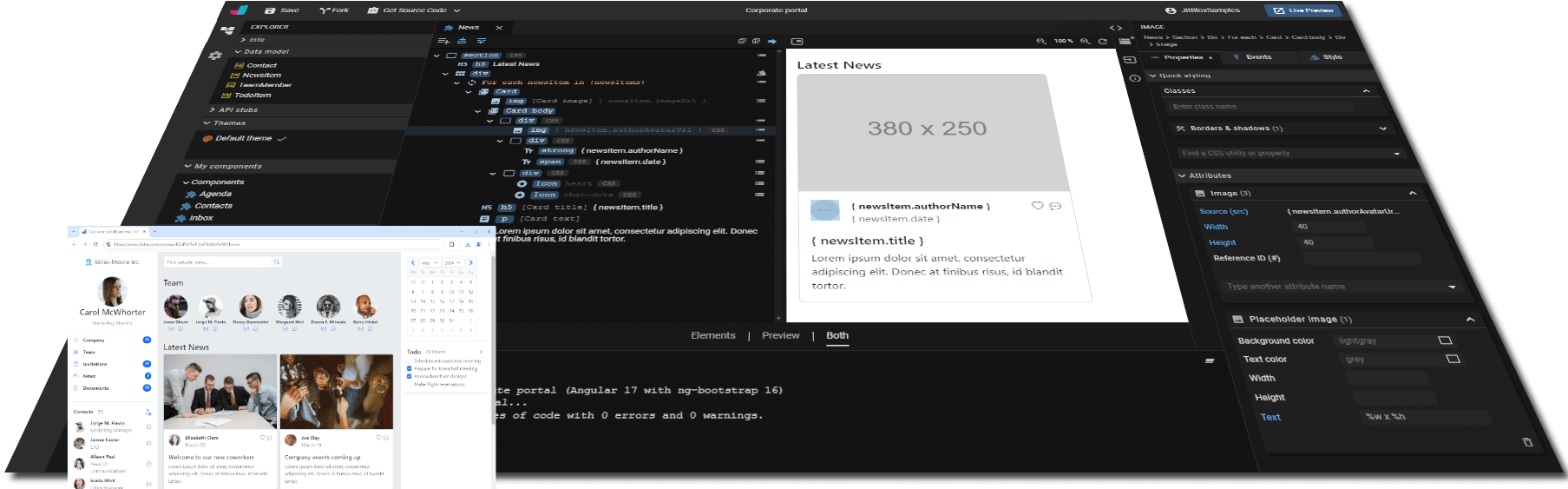Close the News editor tab
Screen dimensions: 1568x489
pos(499,28)
